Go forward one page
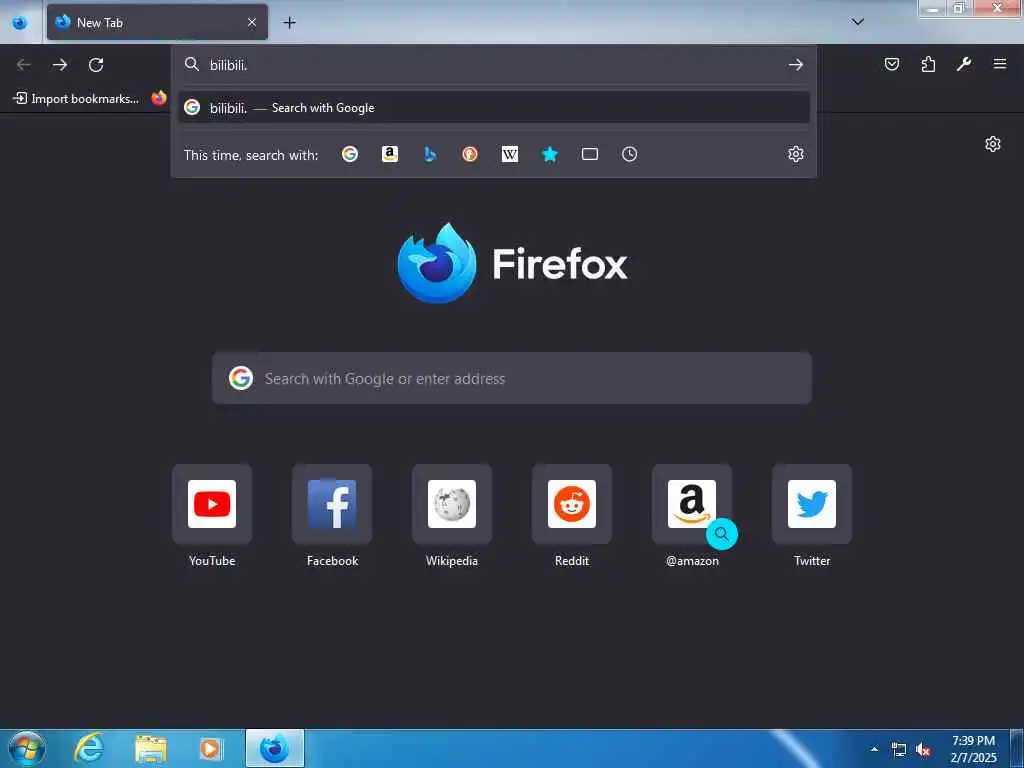Image resolution: width=1024 pixels, height=768 pixels. (60, 65)
